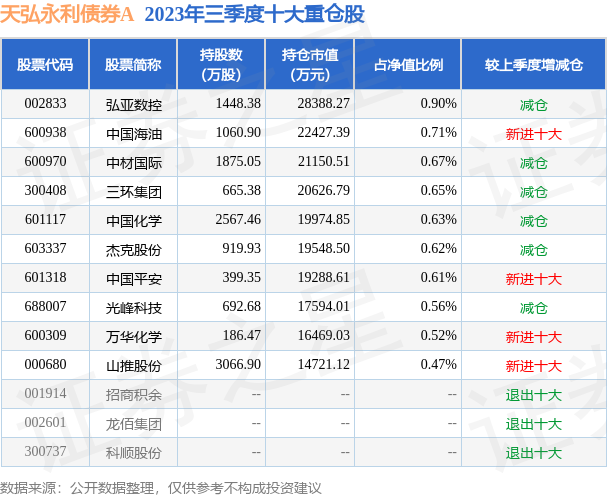Click the 退出十大 label for 龙佰集团

coord(533,424)
